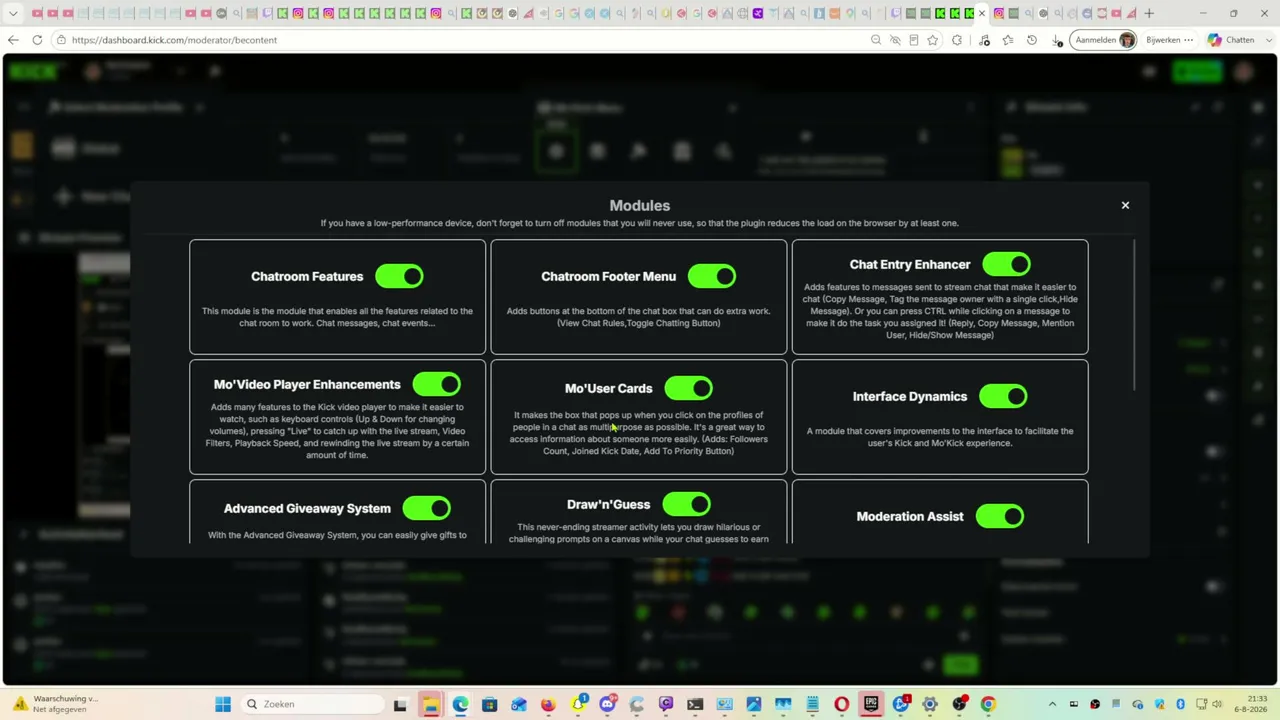This screenshot has height=720, width=1280.
Task: Click the taskbar Zoeken search box
Action: (312, 704)
